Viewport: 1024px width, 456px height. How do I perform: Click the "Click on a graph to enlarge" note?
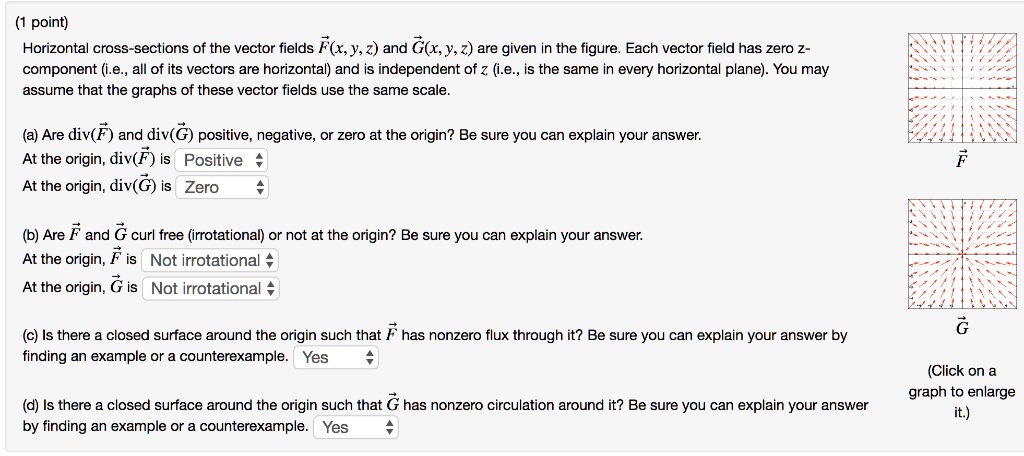[962, 391]
